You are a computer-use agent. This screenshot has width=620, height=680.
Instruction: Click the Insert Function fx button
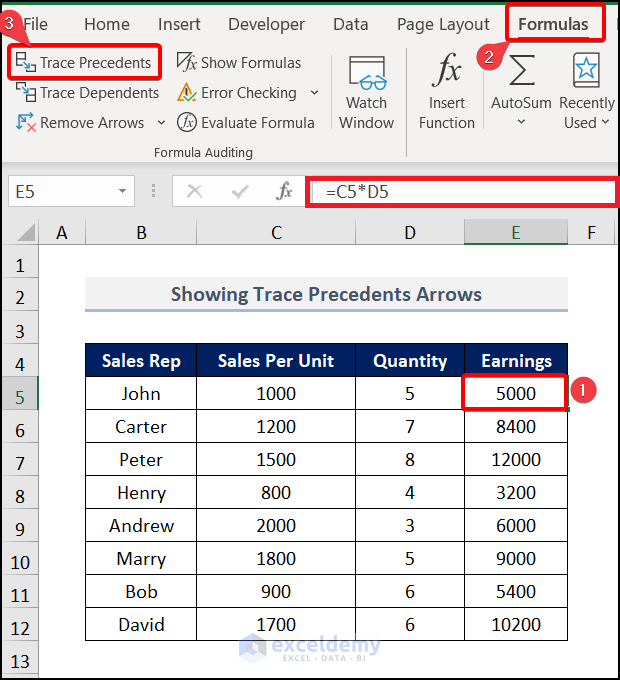447,92
